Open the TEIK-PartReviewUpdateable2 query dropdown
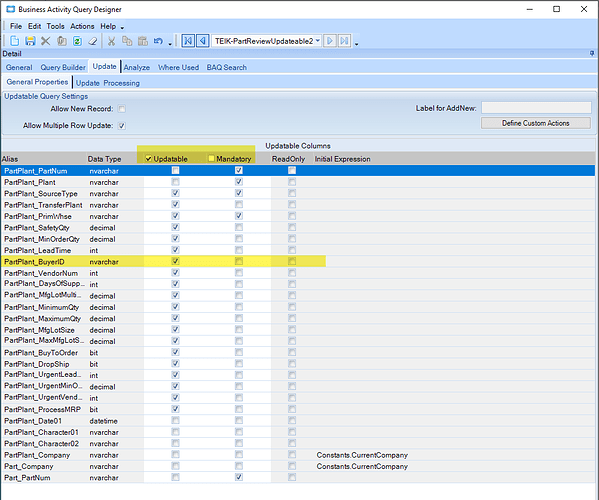 (x=317, y=40)
